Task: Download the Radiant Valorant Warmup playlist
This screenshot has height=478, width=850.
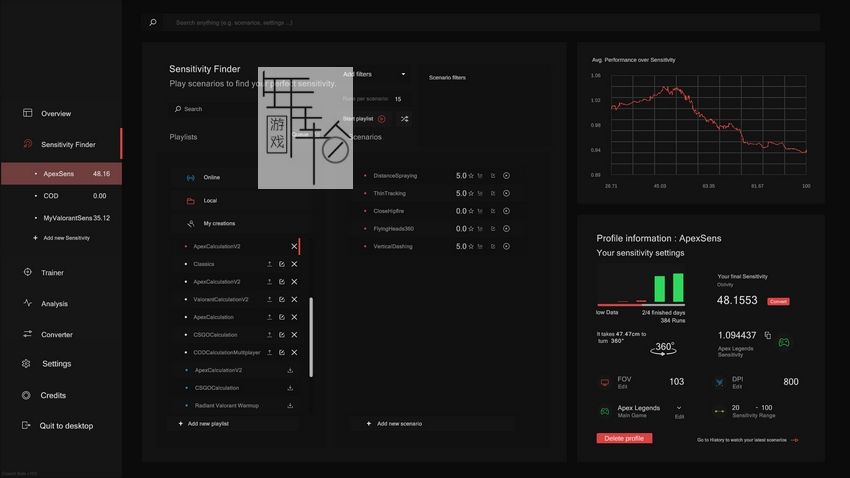Action: (290, 405)
